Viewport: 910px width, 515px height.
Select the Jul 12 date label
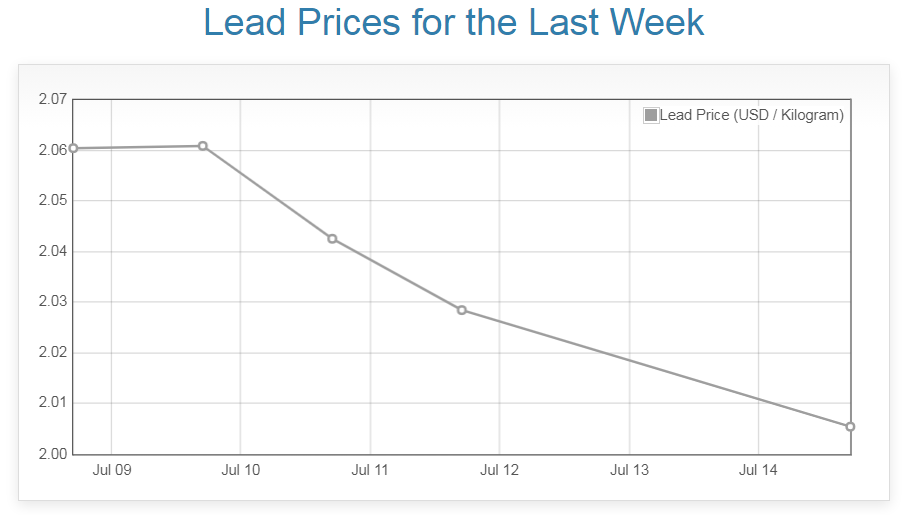click(499, 470)
